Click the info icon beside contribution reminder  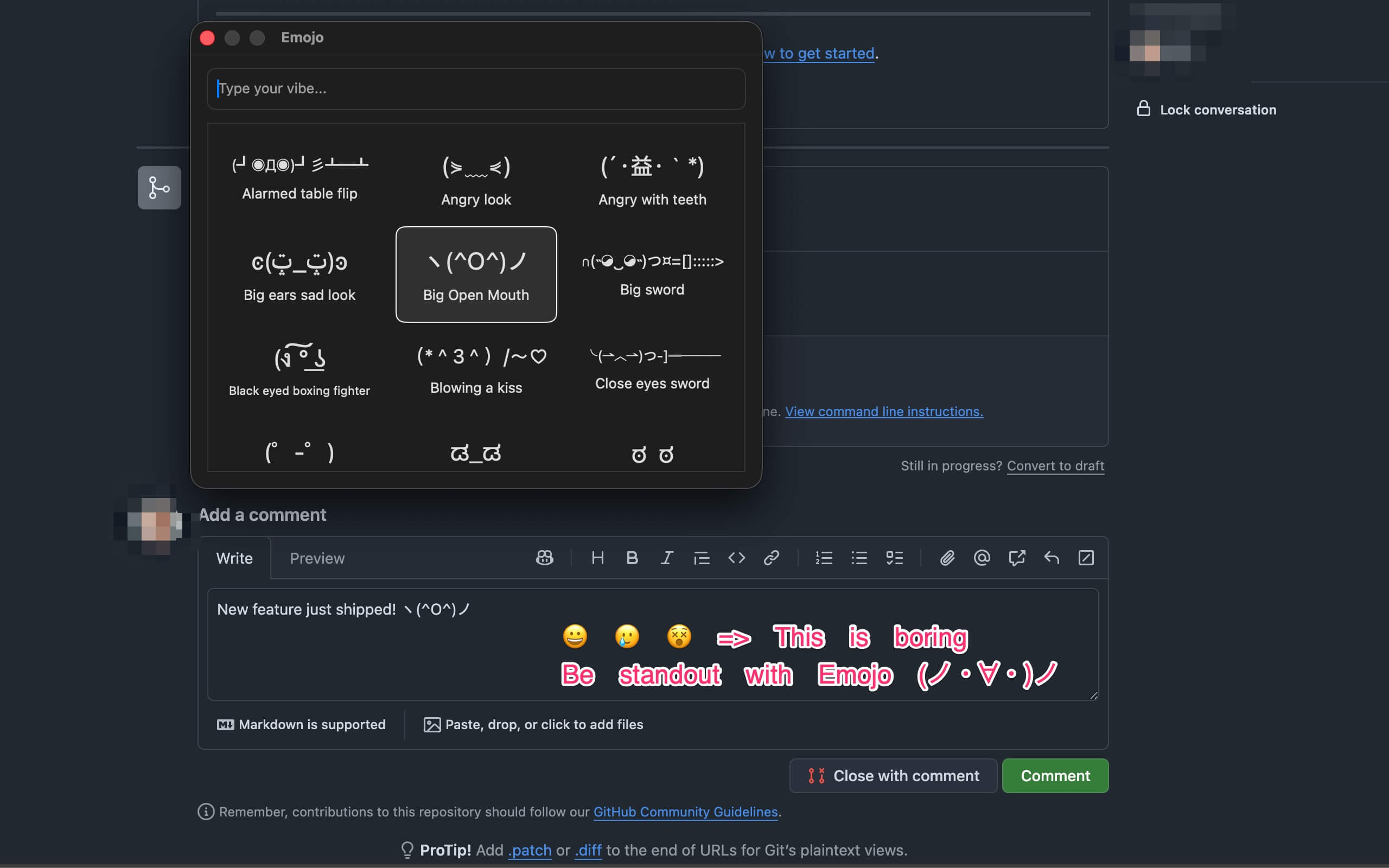click(x=206, y=812)
